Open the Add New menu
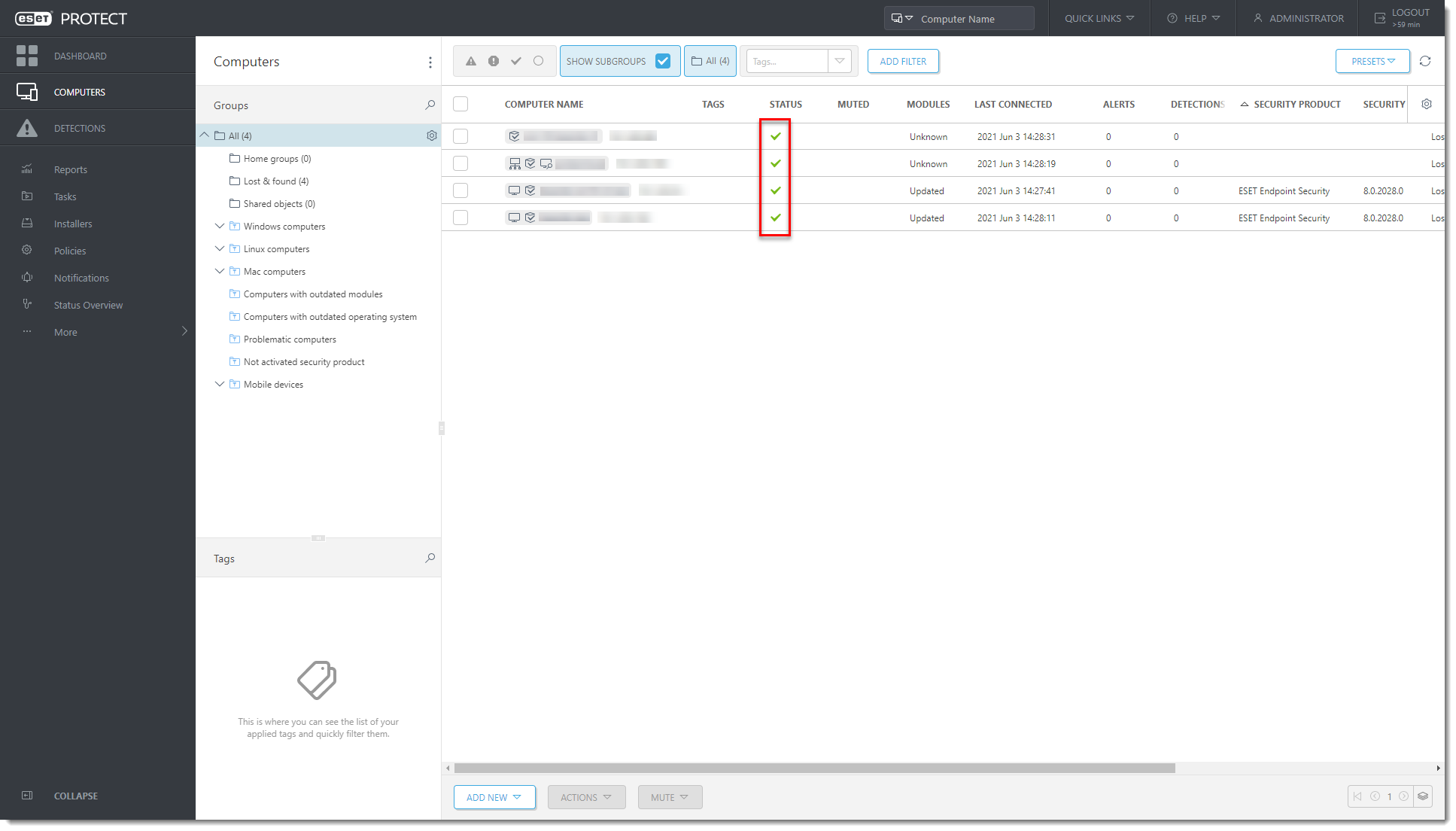Screen dimensions: 1456x831 click(x=494, y=797)
